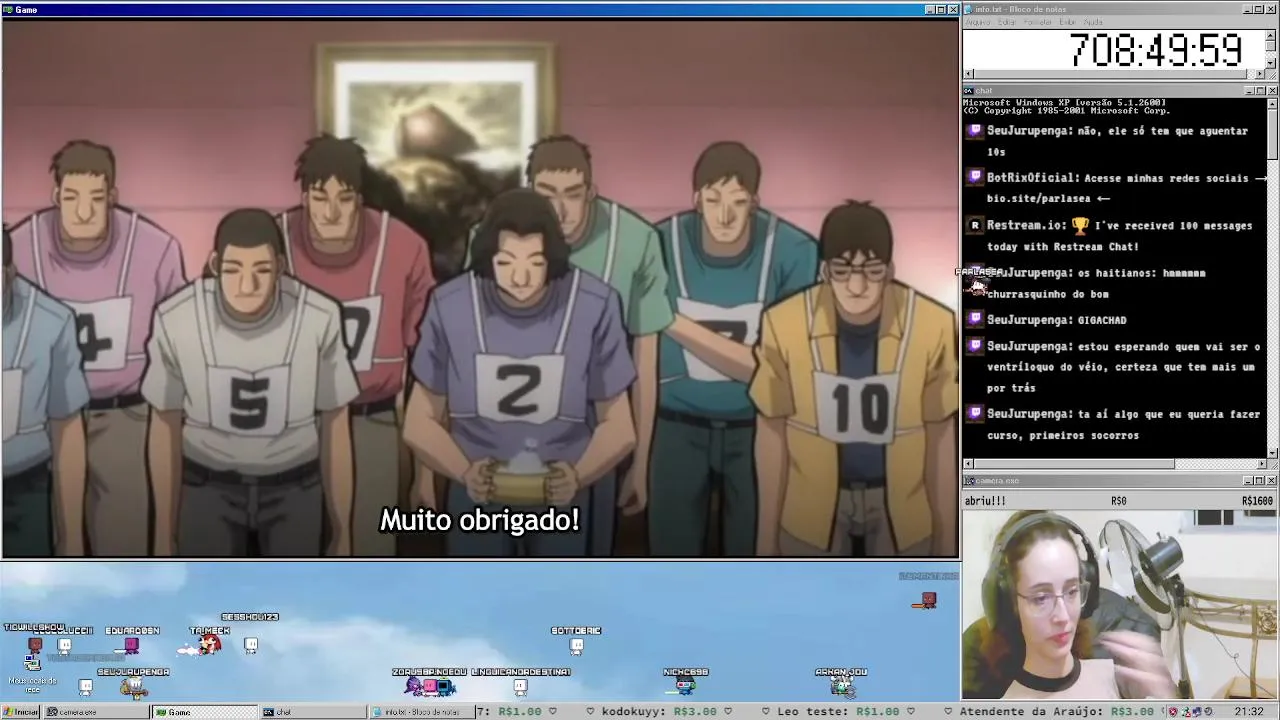Screen dimensions: 1280x720
Task: Click the TAIMEEK red-haired avatar sprite
Action: click(x=208, y=646)
